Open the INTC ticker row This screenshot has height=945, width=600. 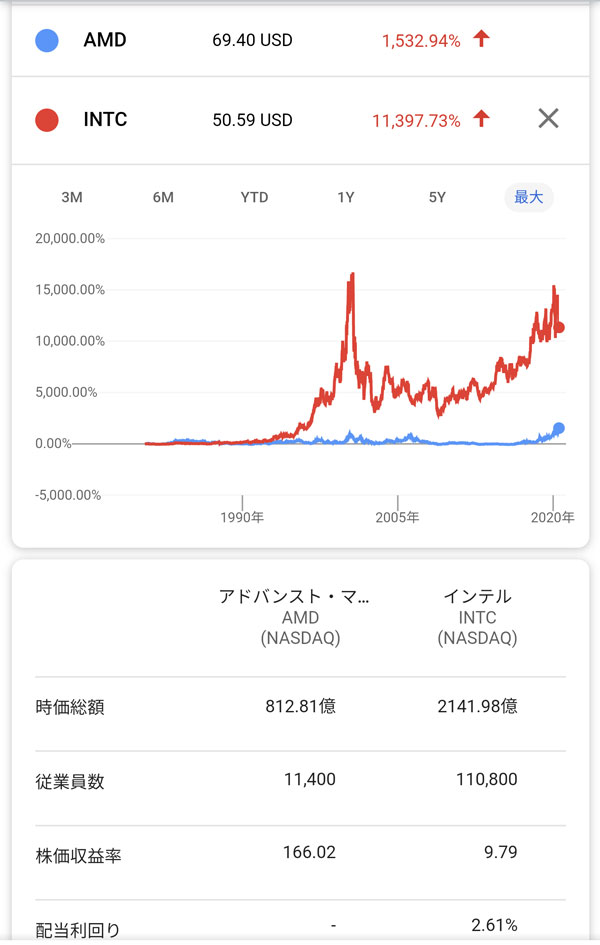106,120
